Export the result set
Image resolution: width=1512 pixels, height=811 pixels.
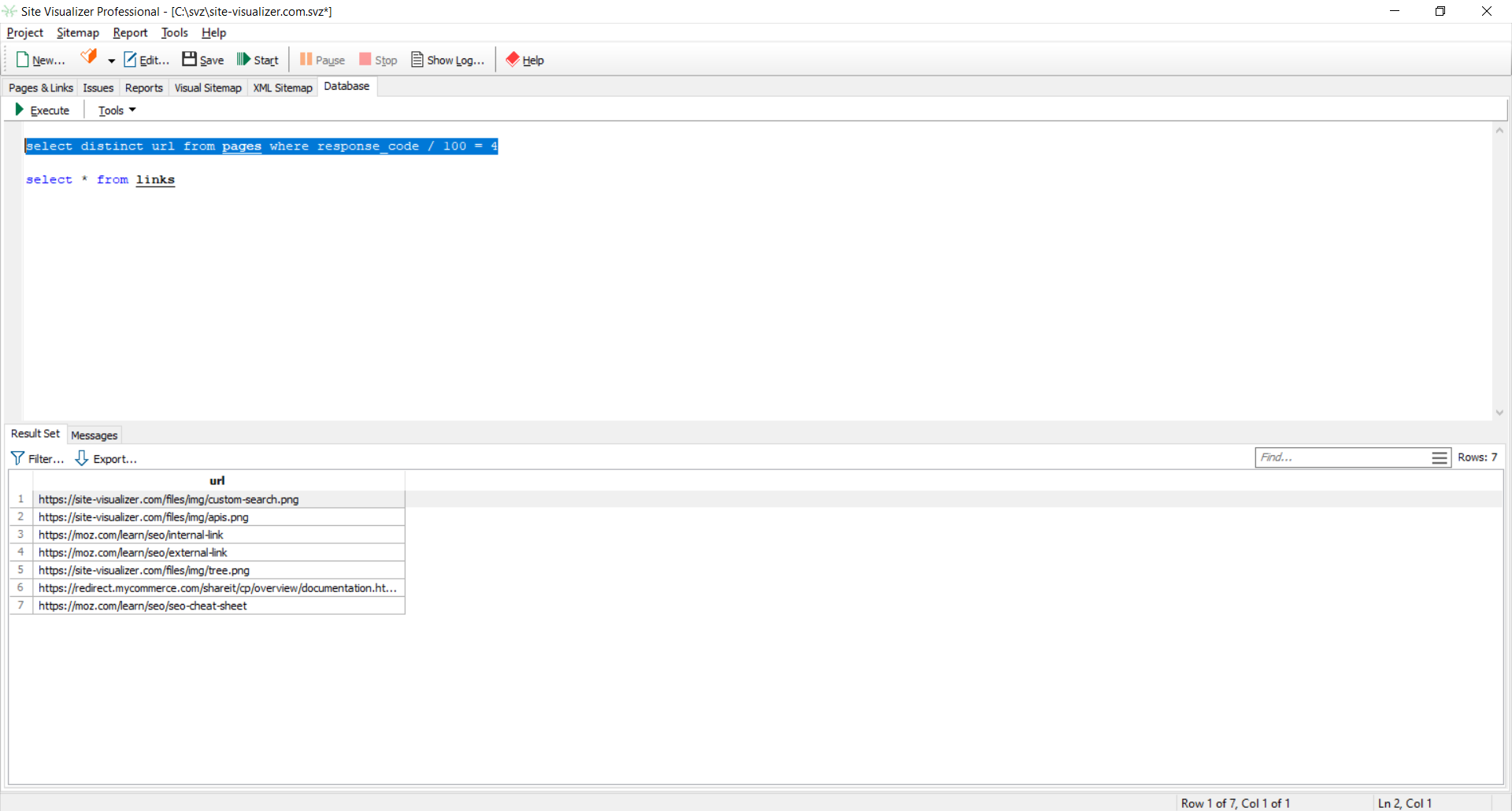click(x=106, y=458)
